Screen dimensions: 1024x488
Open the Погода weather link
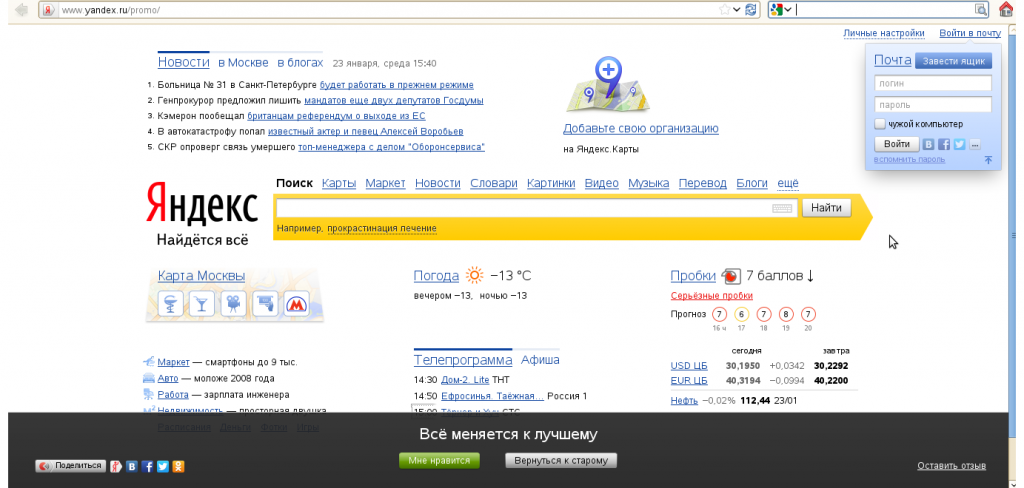tap(436, 276)
